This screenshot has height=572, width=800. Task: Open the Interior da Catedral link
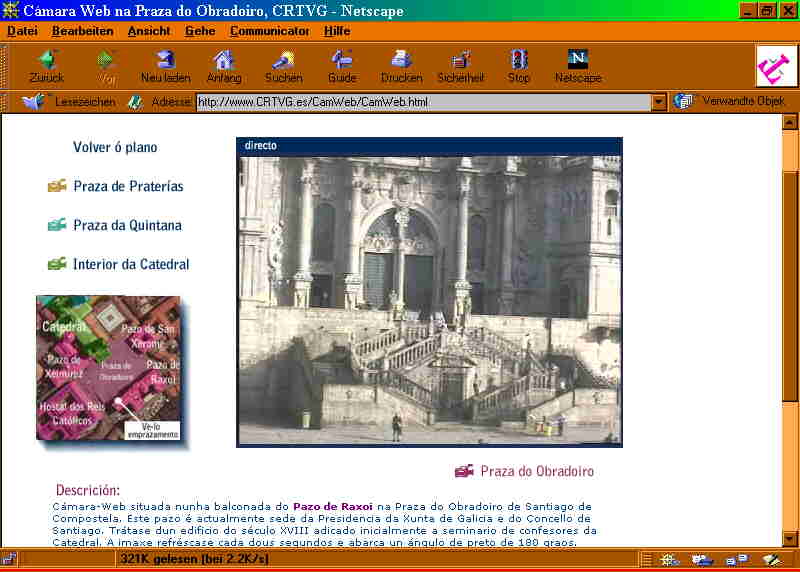click(130, 265)
